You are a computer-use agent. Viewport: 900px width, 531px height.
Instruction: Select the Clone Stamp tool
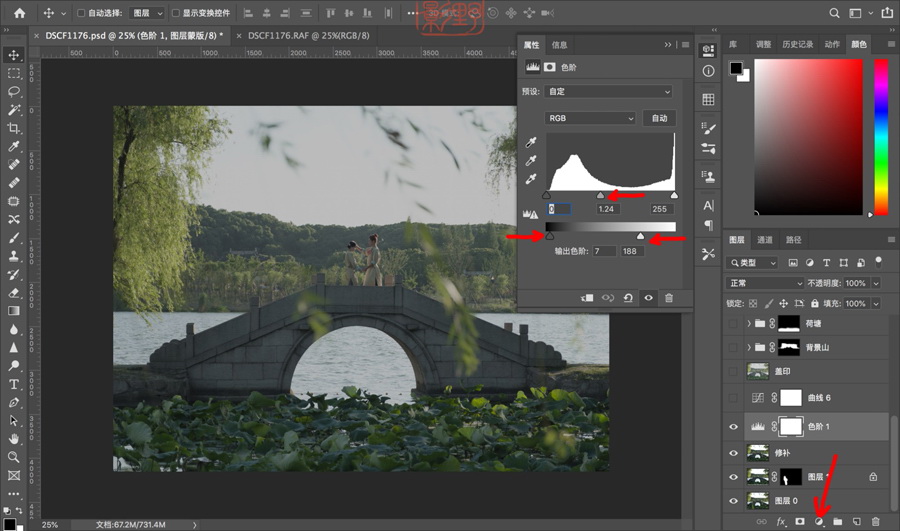pos(14,256)
